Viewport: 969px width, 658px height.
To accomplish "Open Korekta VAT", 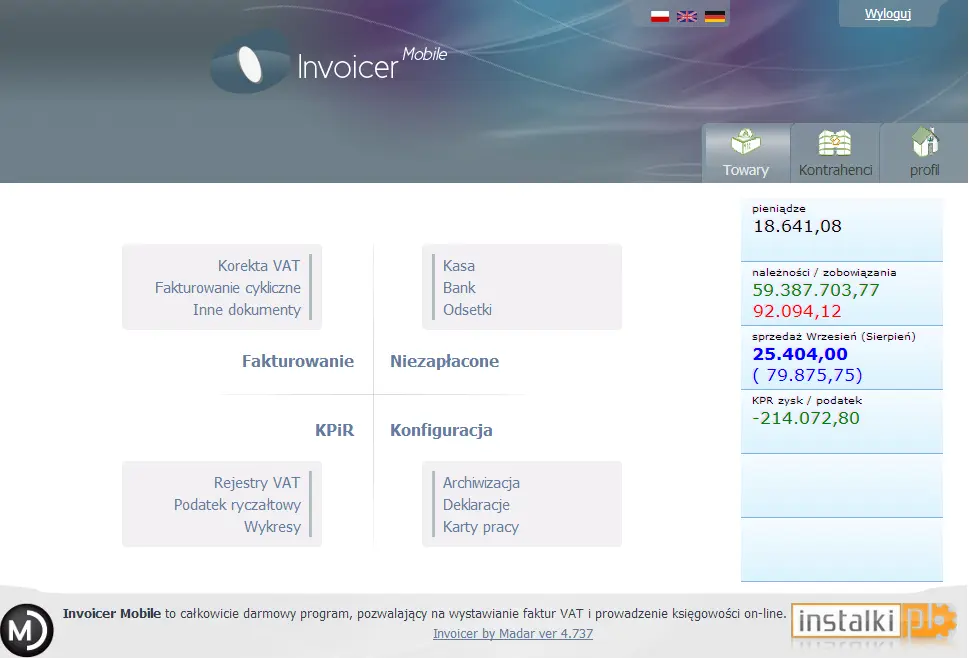I will coord(258,266).
